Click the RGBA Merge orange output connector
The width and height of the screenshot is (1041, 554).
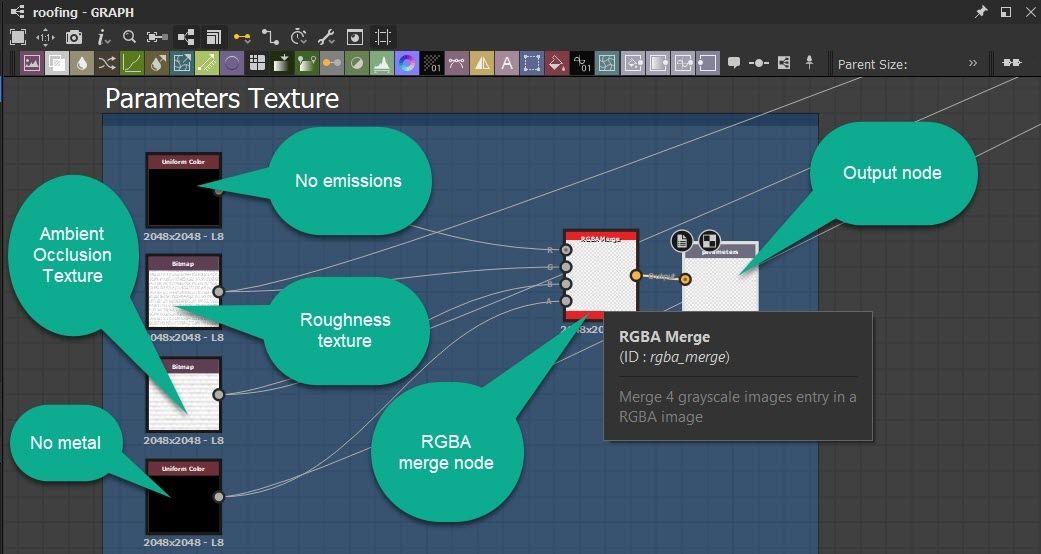(x=636, y=275)
